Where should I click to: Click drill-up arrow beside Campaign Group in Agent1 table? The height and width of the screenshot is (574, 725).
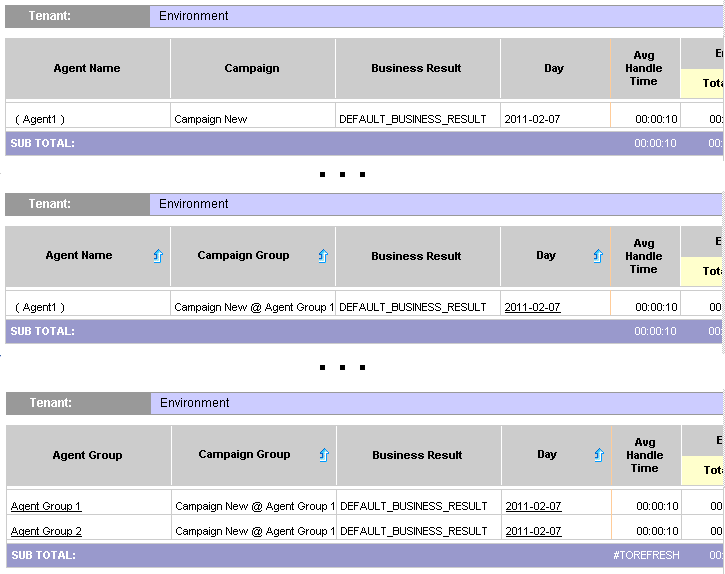(x=322, y=256)
